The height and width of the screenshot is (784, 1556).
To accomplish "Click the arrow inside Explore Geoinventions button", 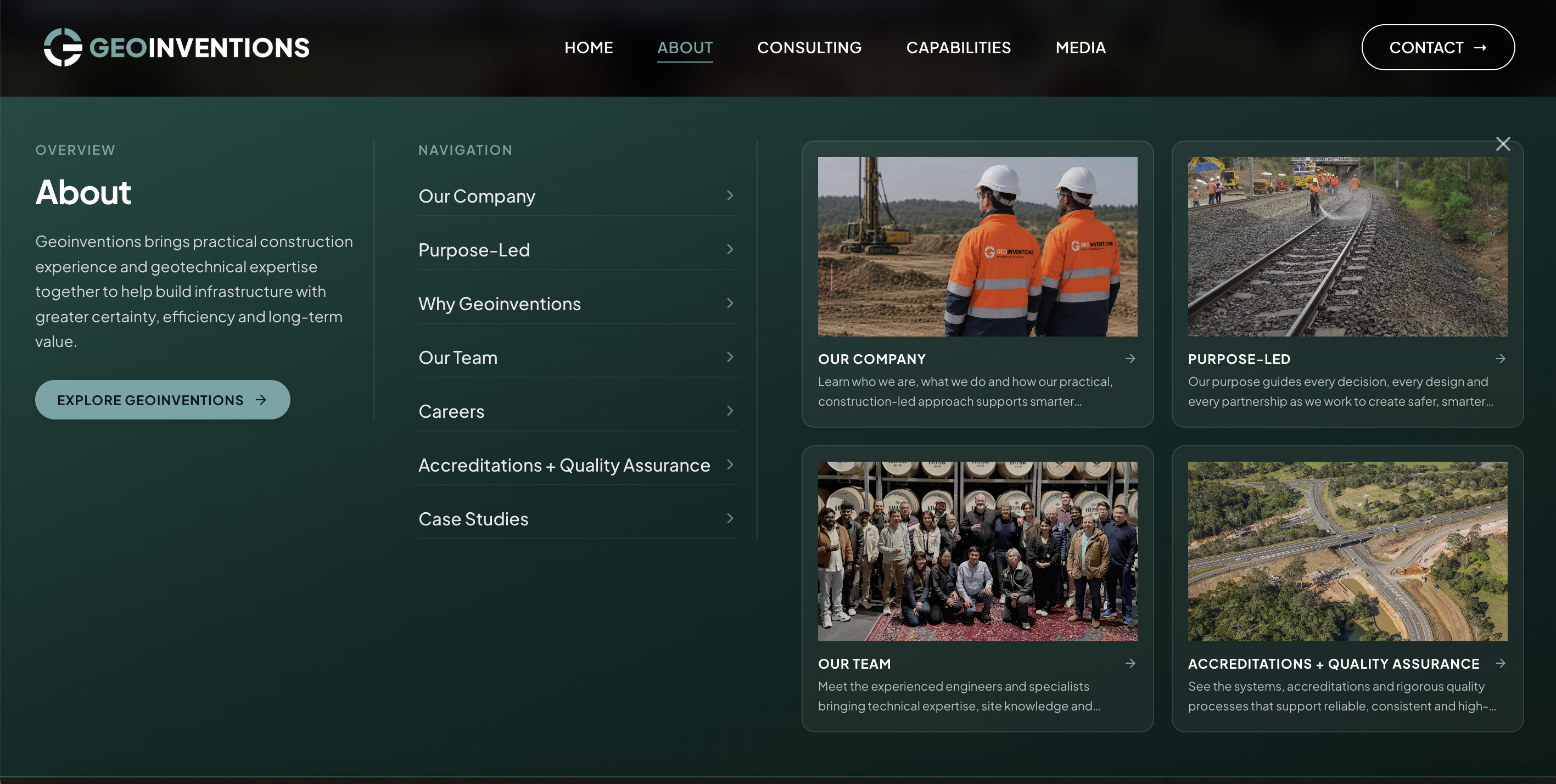I will (261, 400).
